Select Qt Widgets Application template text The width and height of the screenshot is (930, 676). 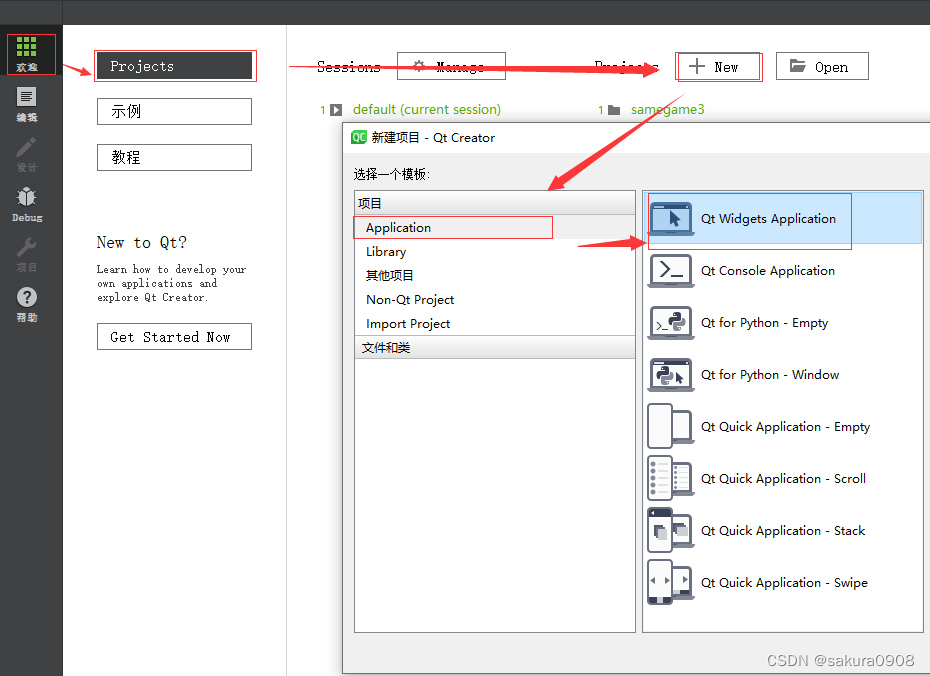(x=768, y=219)
